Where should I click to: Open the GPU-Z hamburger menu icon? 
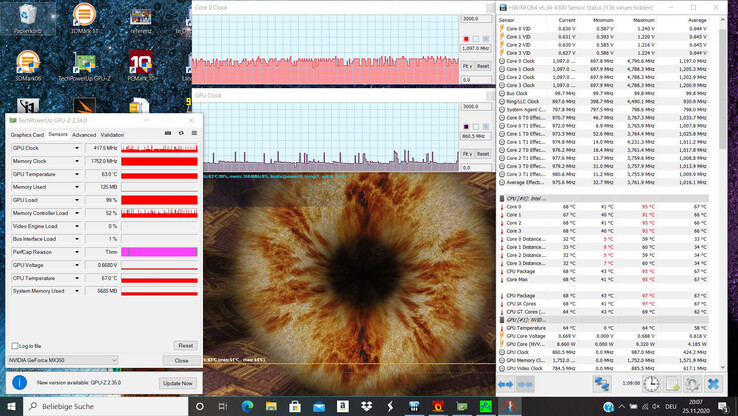pos(193,133)
